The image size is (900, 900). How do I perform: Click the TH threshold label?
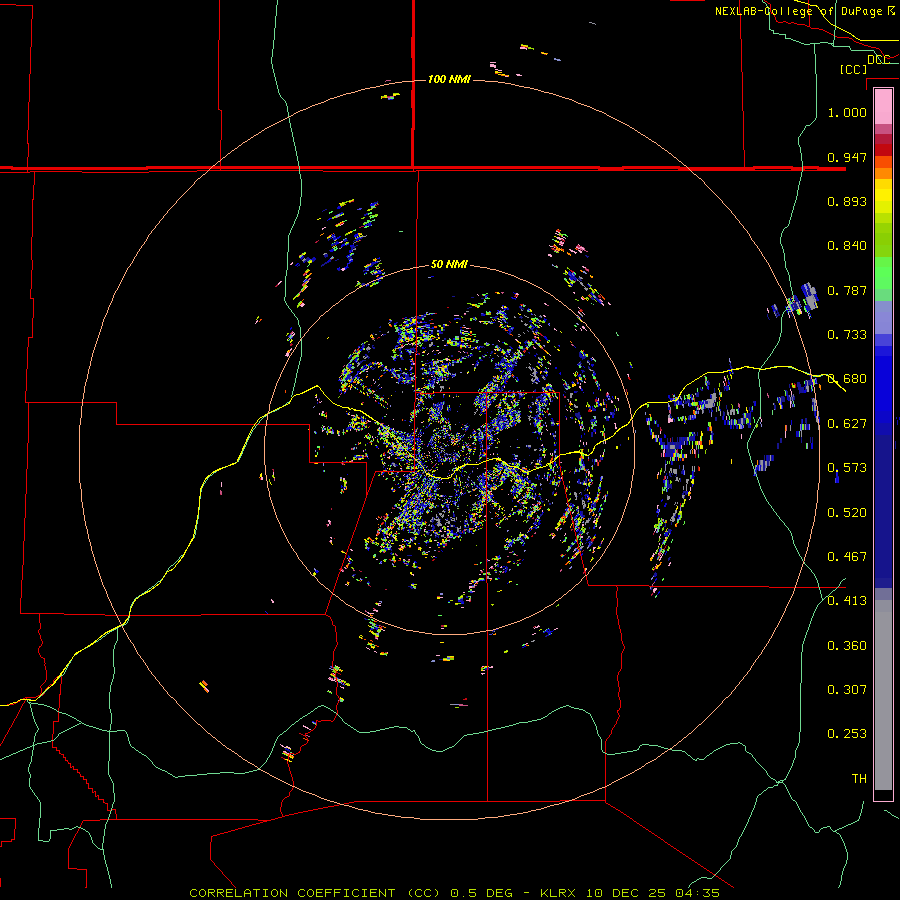tap(859, 779)
